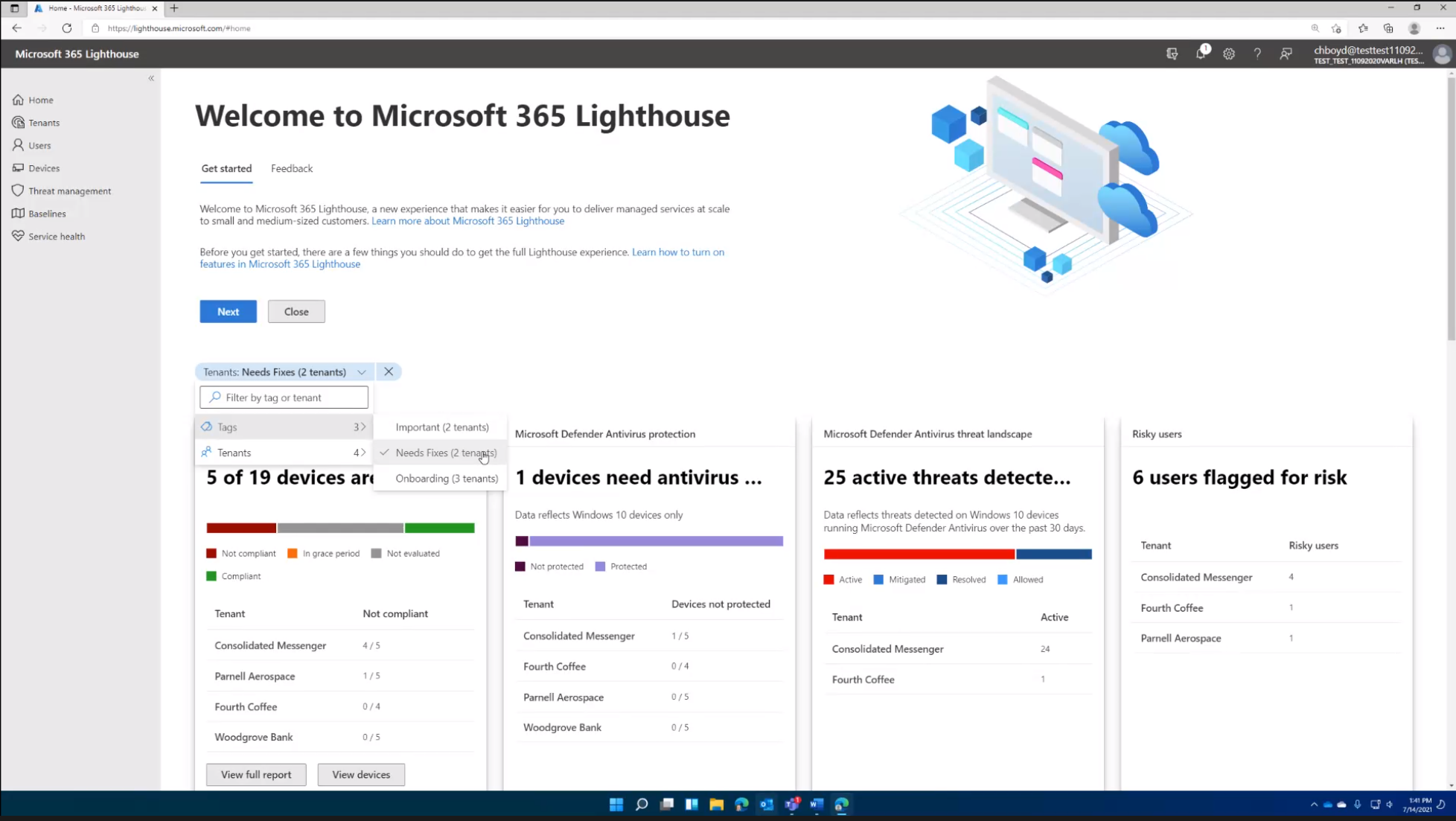
Task: Click red Not compliant bar segment
Action: point(240,528)
